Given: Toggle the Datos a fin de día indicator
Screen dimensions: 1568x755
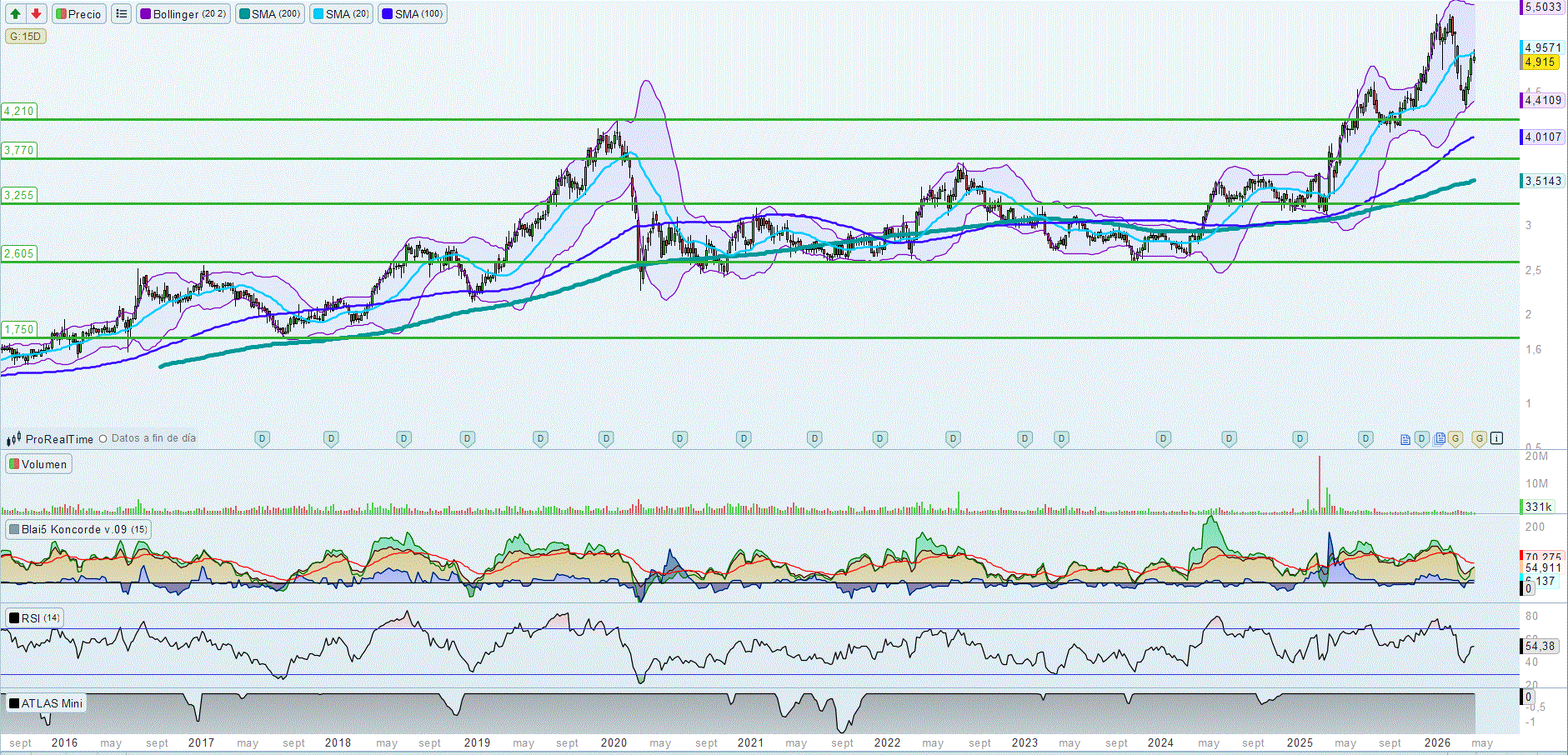Looking at the screenshot, I should (x=103, y=438).
